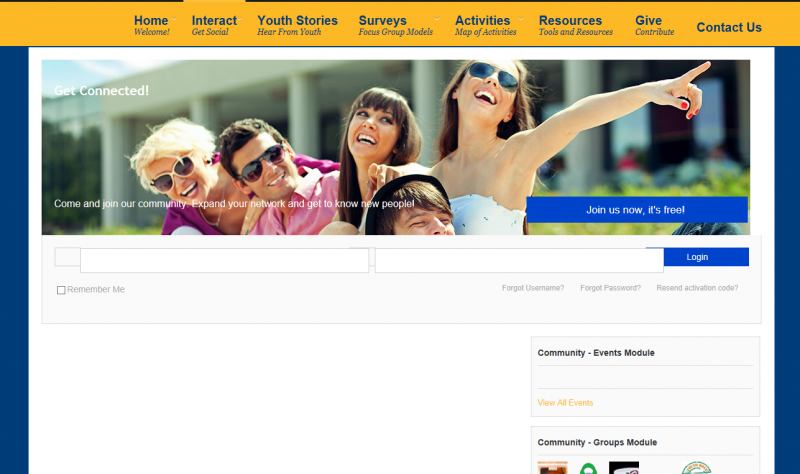This screenshot has width=800, height=474.
Task: Click the first group avatar thumbnail
Action: (552, 468)
